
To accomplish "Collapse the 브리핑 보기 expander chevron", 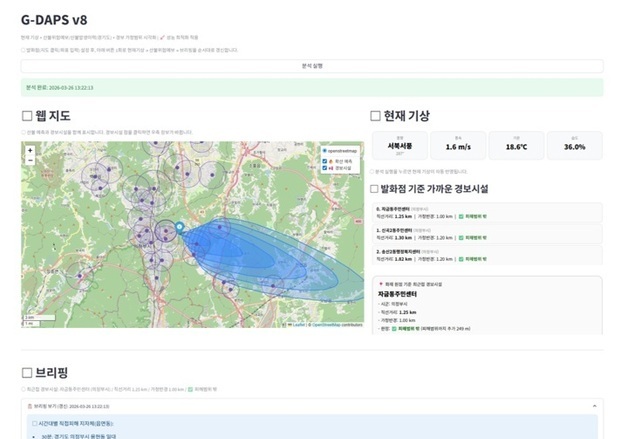I will (x=594, y=406).
